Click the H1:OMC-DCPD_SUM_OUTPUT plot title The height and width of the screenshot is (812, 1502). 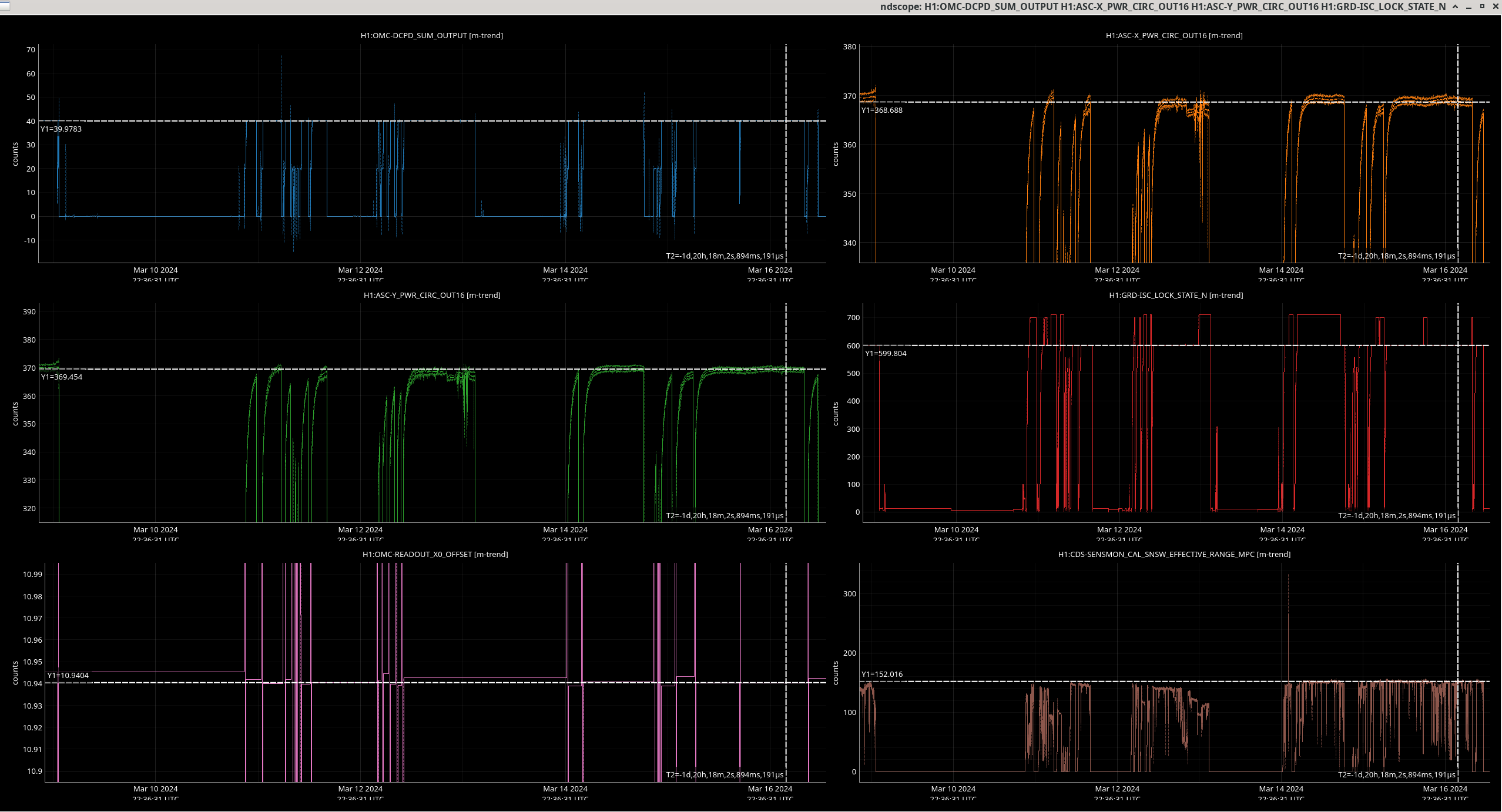click(431, 36)
